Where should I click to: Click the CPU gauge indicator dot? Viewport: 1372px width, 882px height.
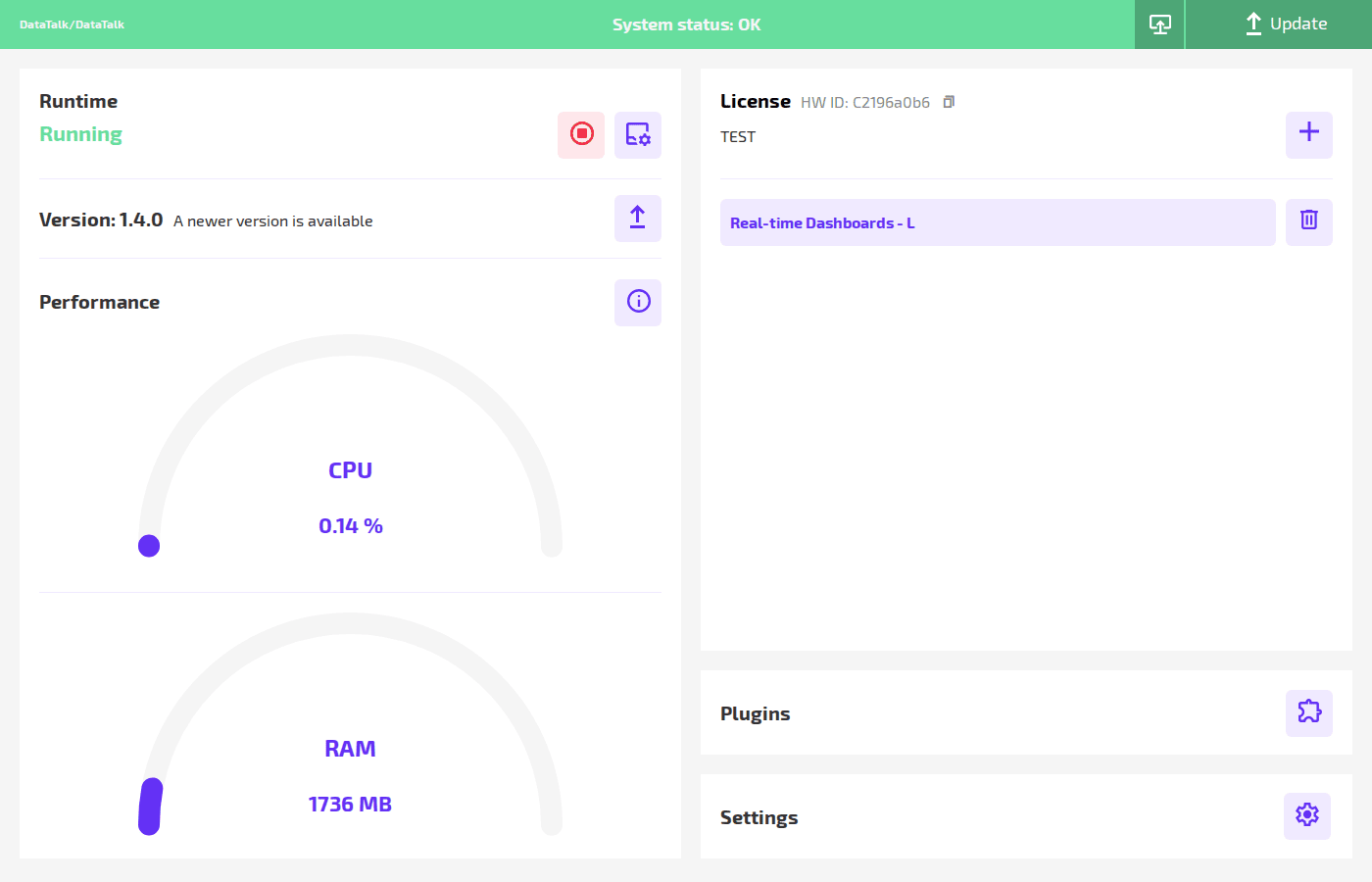[149, 546]
